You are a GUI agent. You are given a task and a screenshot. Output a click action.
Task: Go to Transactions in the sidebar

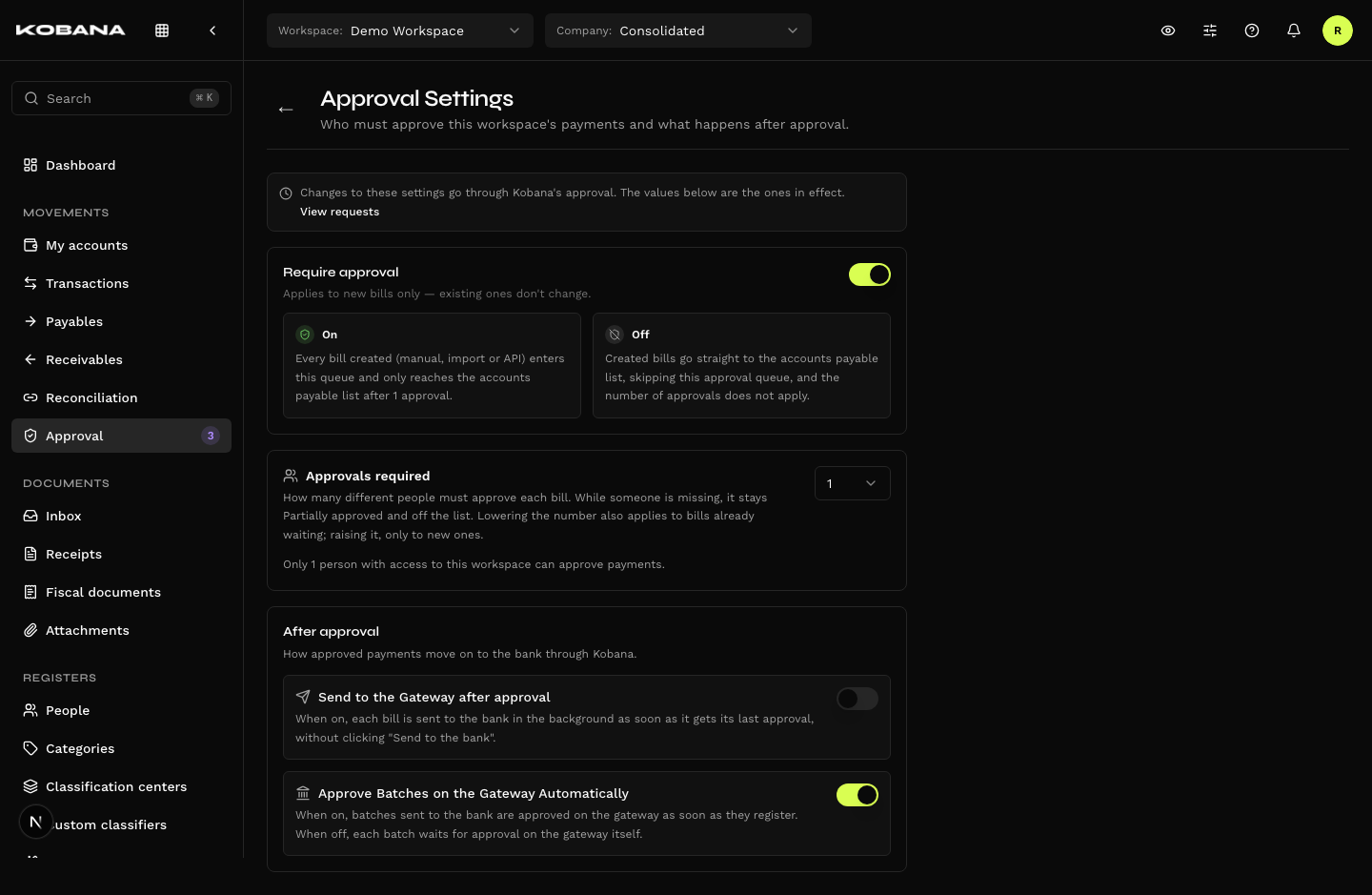click(x=121, y=283)
